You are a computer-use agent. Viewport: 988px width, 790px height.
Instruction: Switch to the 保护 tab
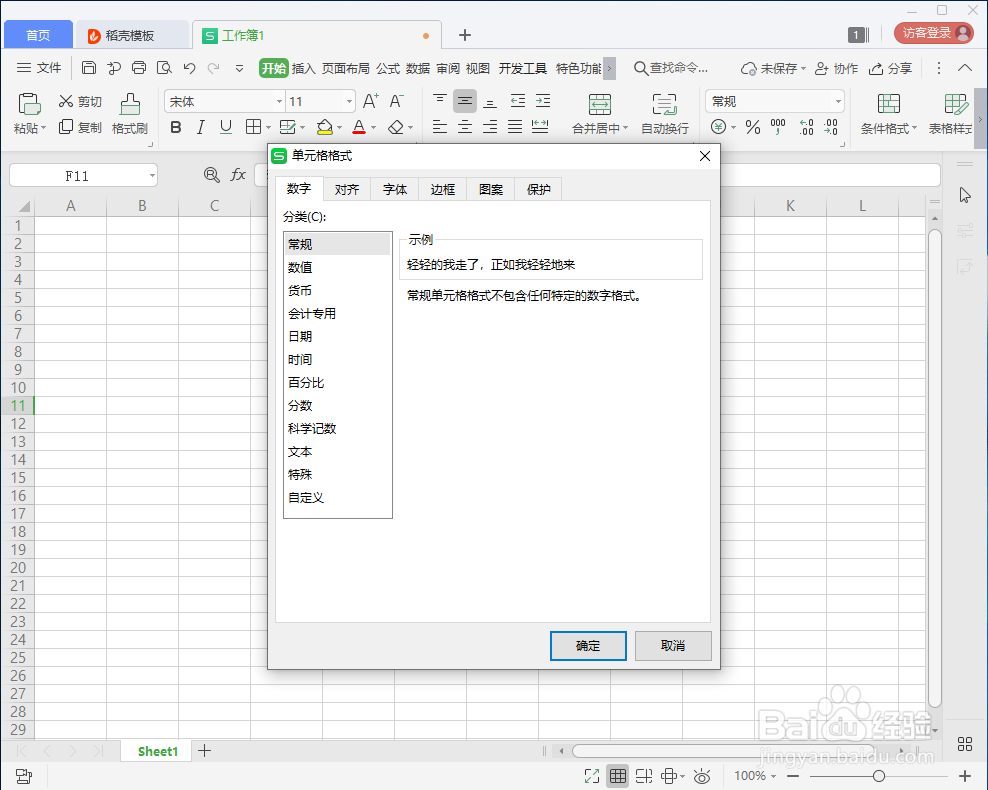tap(538, 189)
